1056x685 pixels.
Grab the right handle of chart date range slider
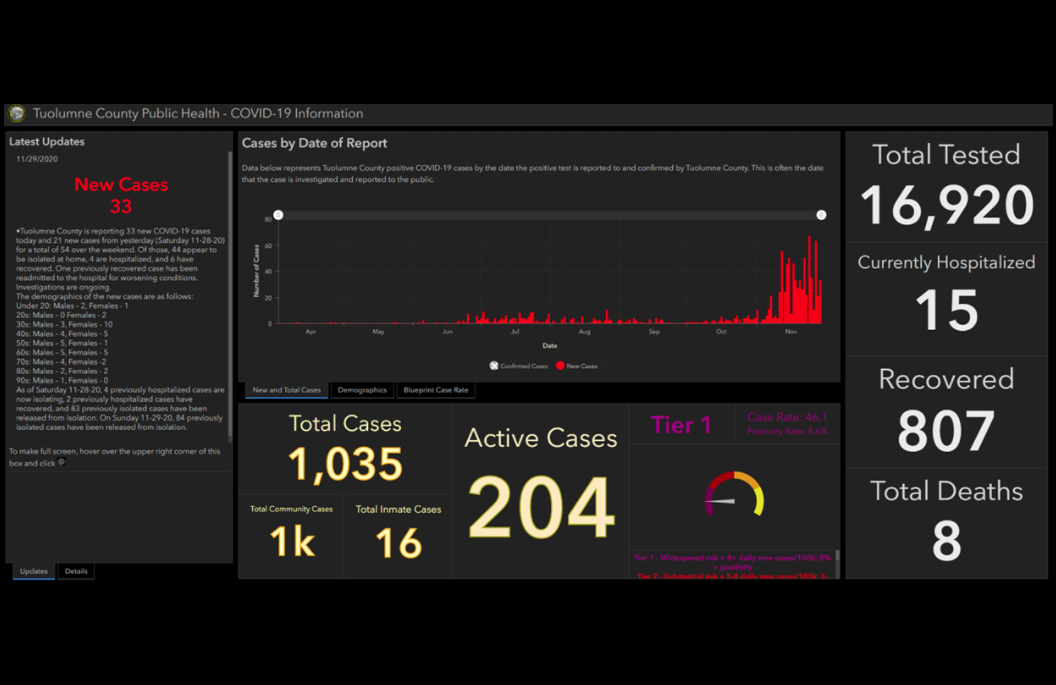coord(821,215)
